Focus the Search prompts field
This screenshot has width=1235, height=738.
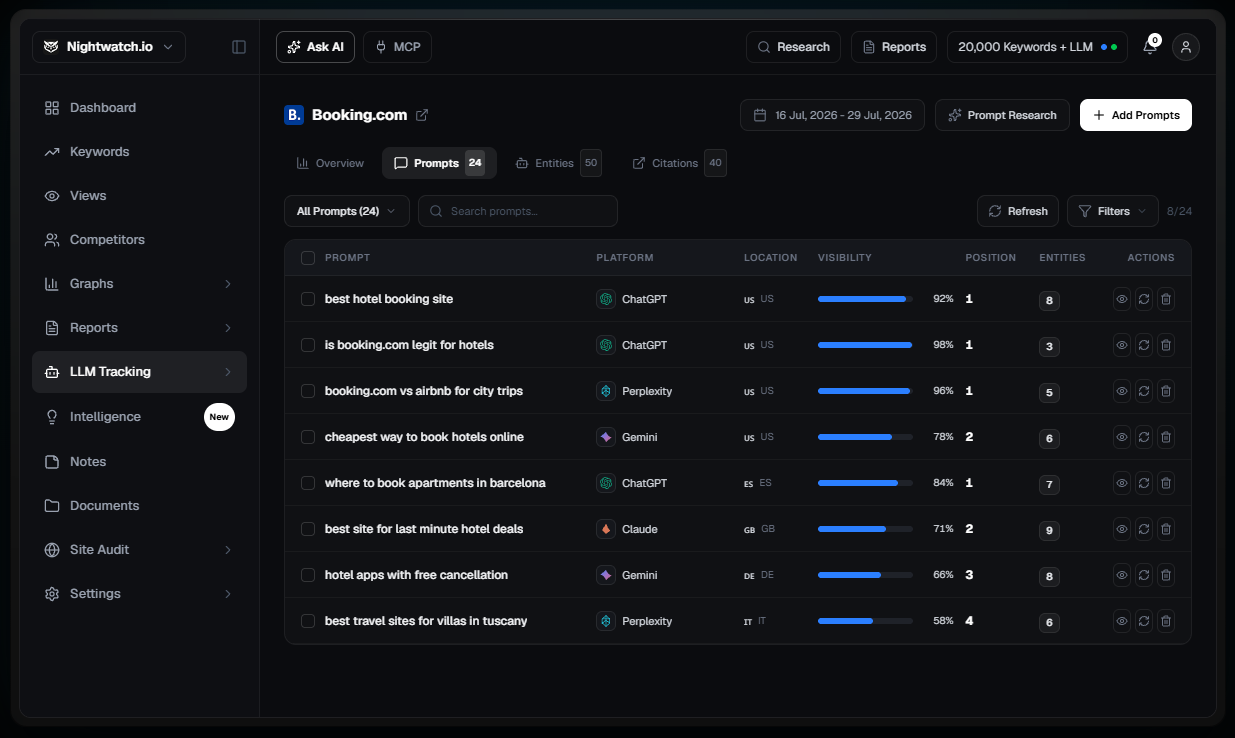pos(518,211)
